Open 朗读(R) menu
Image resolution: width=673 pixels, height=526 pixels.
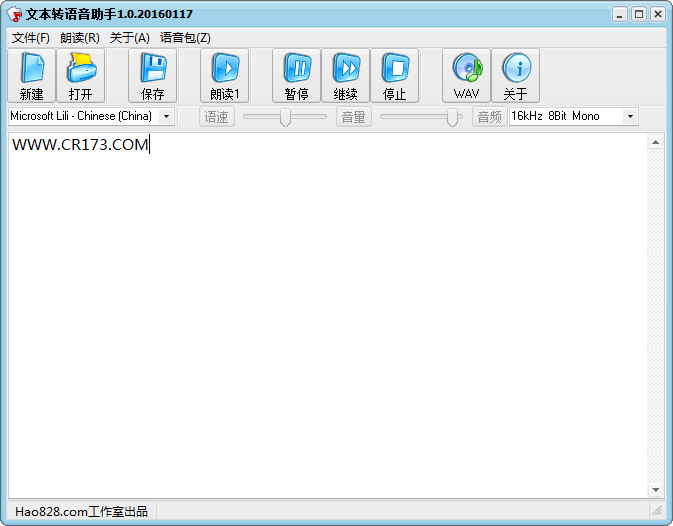coord(80,38)
